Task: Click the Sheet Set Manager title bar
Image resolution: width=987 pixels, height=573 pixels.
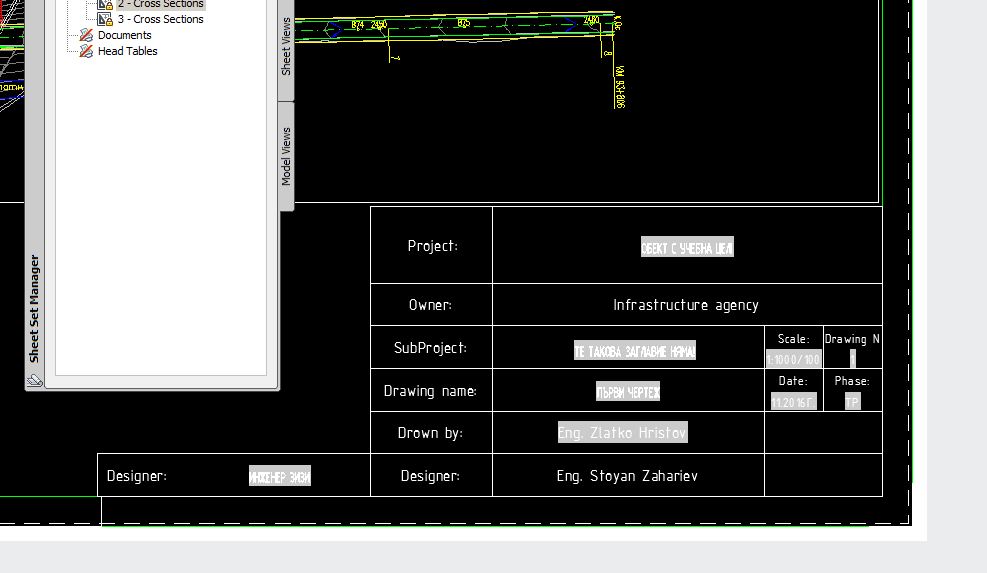Action: click(x=35, y=309)
